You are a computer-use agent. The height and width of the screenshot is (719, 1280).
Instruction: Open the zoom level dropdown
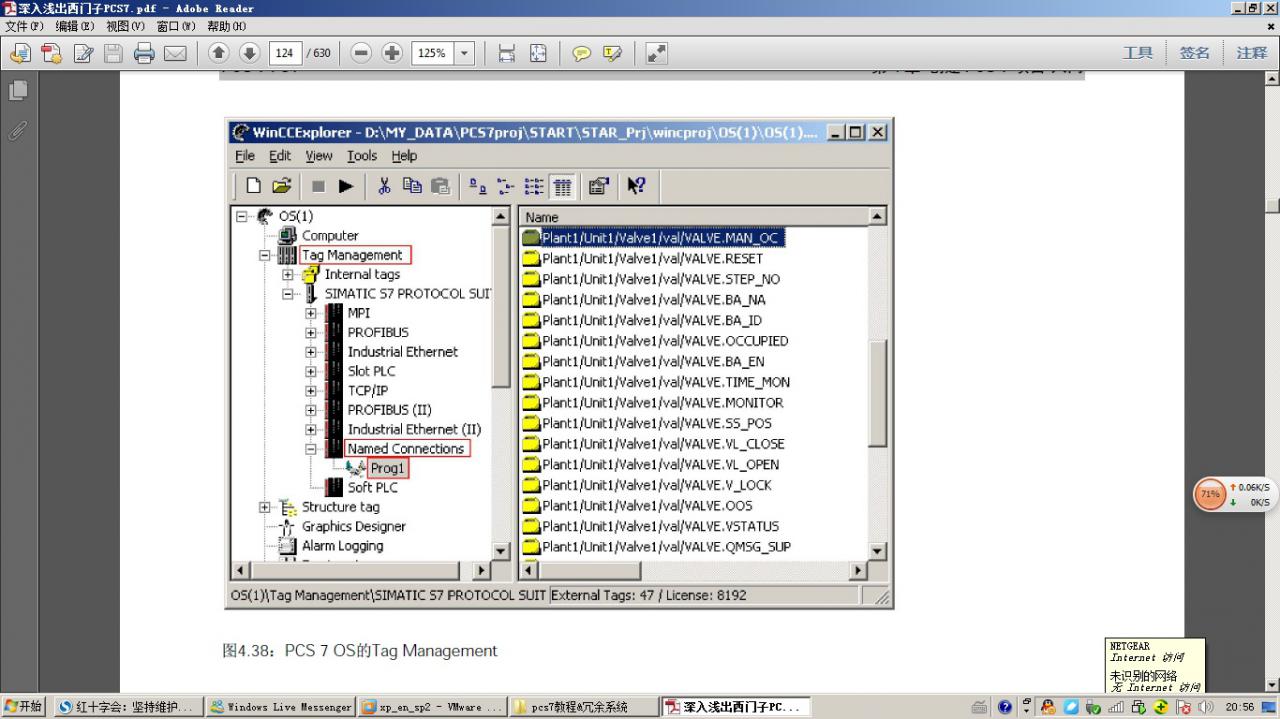(x=464, y=53)
